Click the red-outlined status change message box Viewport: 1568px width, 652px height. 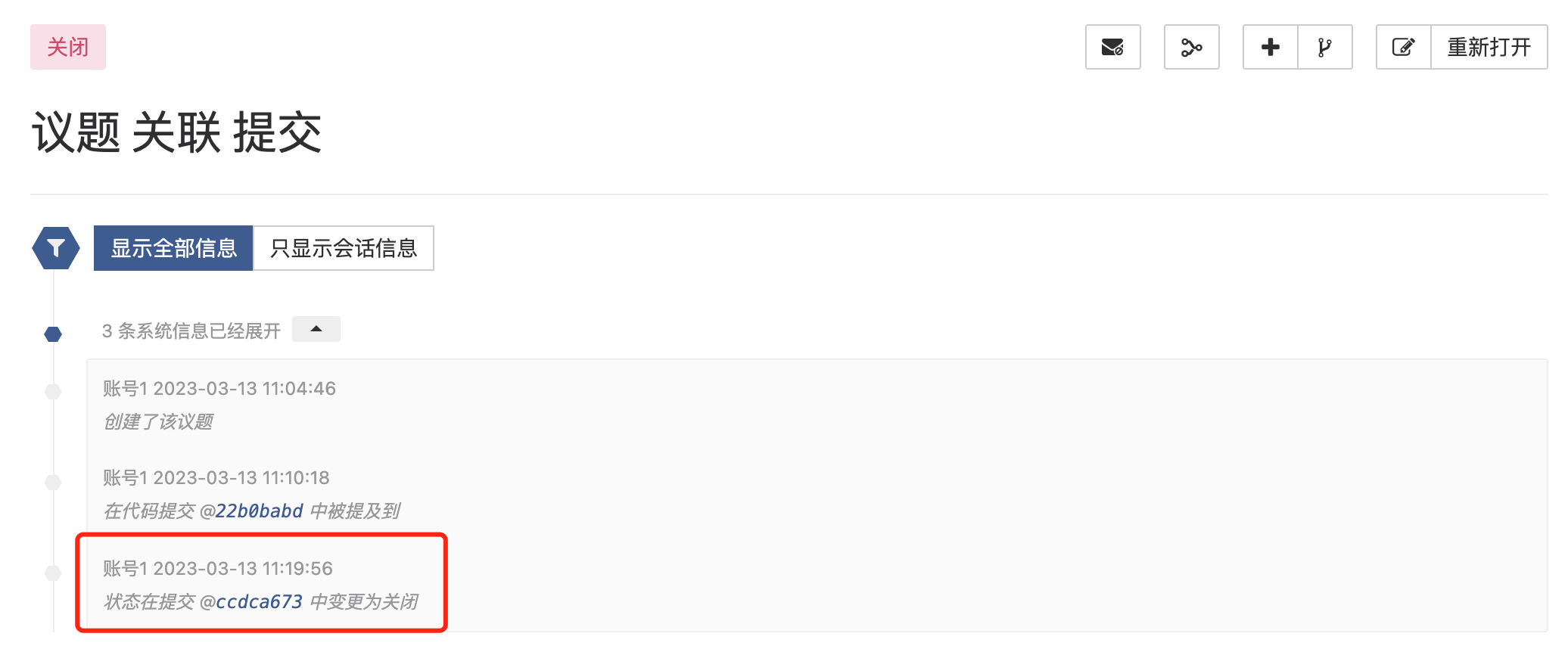[x=262, y=582]
